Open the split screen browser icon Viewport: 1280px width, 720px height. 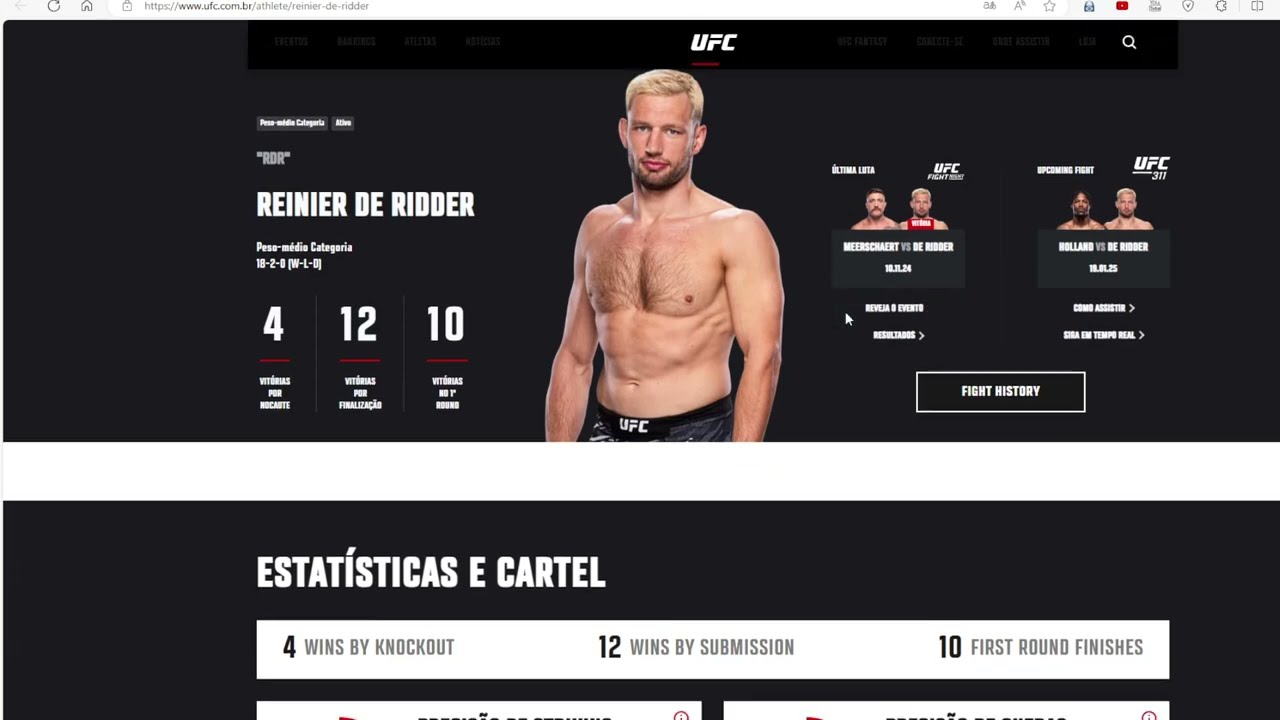click(1257, 6)
